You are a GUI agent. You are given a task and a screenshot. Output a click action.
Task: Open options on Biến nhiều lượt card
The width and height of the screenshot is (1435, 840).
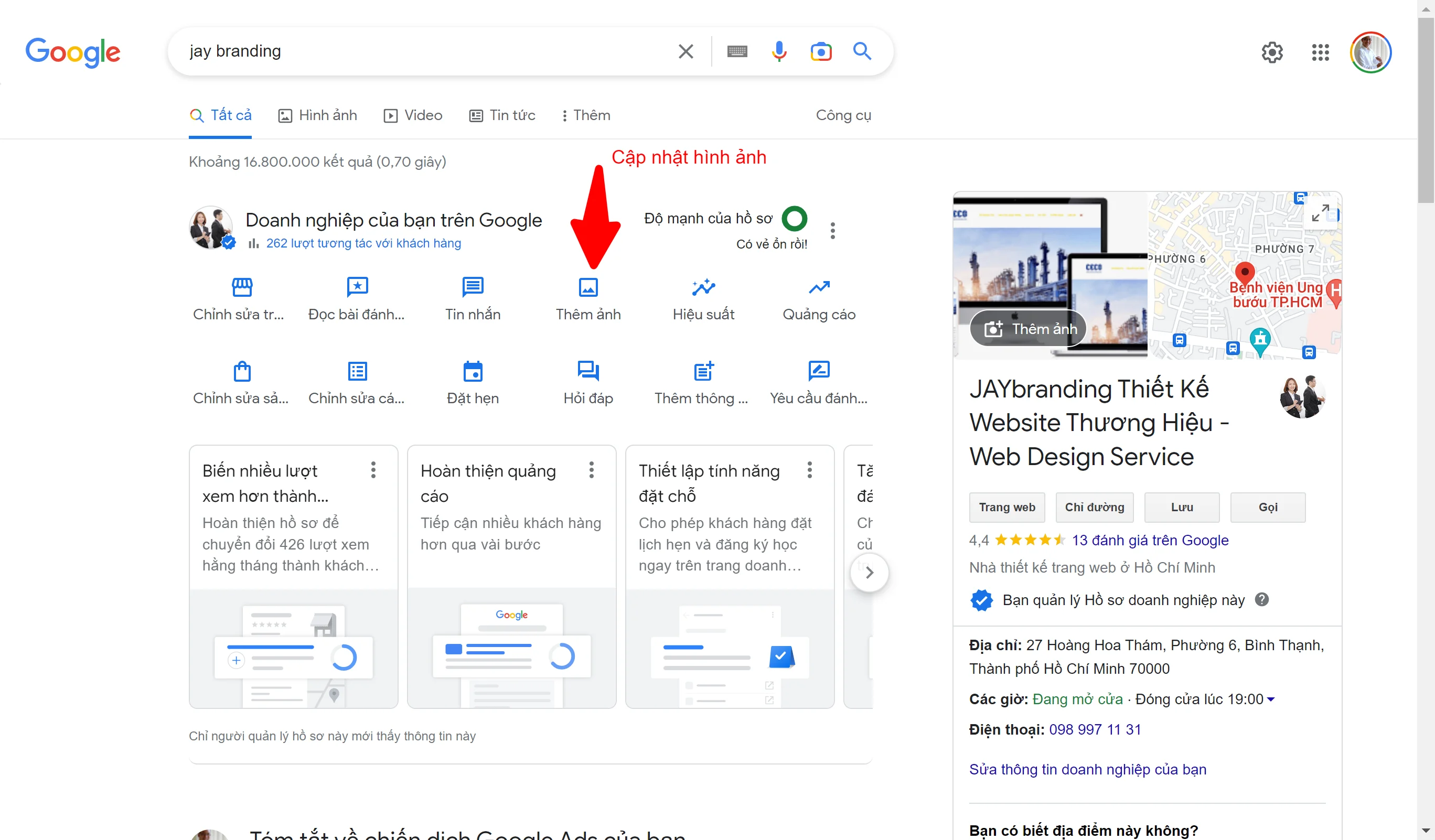coord(373,470)
